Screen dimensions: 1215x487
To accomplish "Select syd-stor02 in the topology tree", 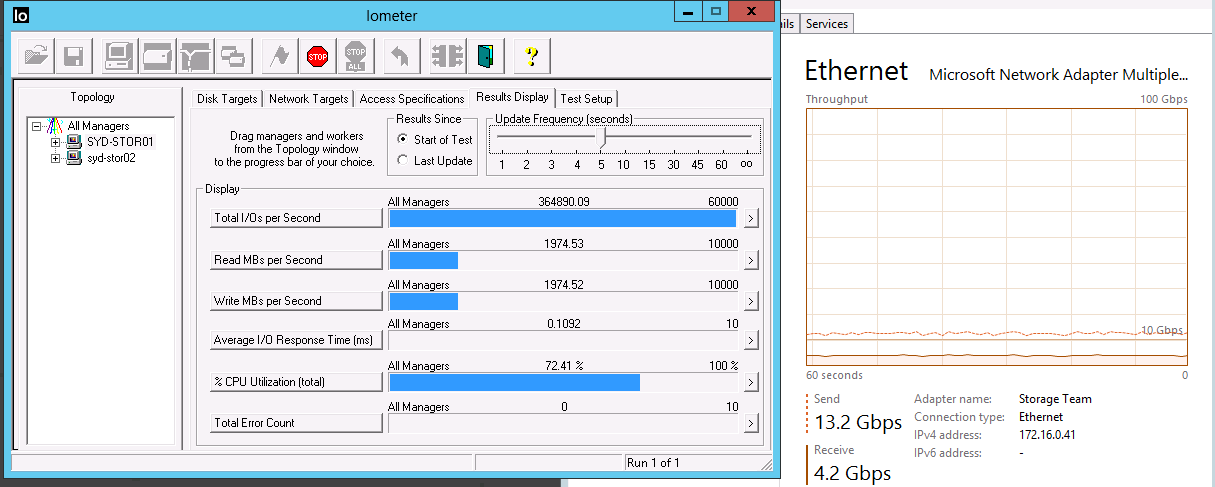I will [x=111, y=158].
